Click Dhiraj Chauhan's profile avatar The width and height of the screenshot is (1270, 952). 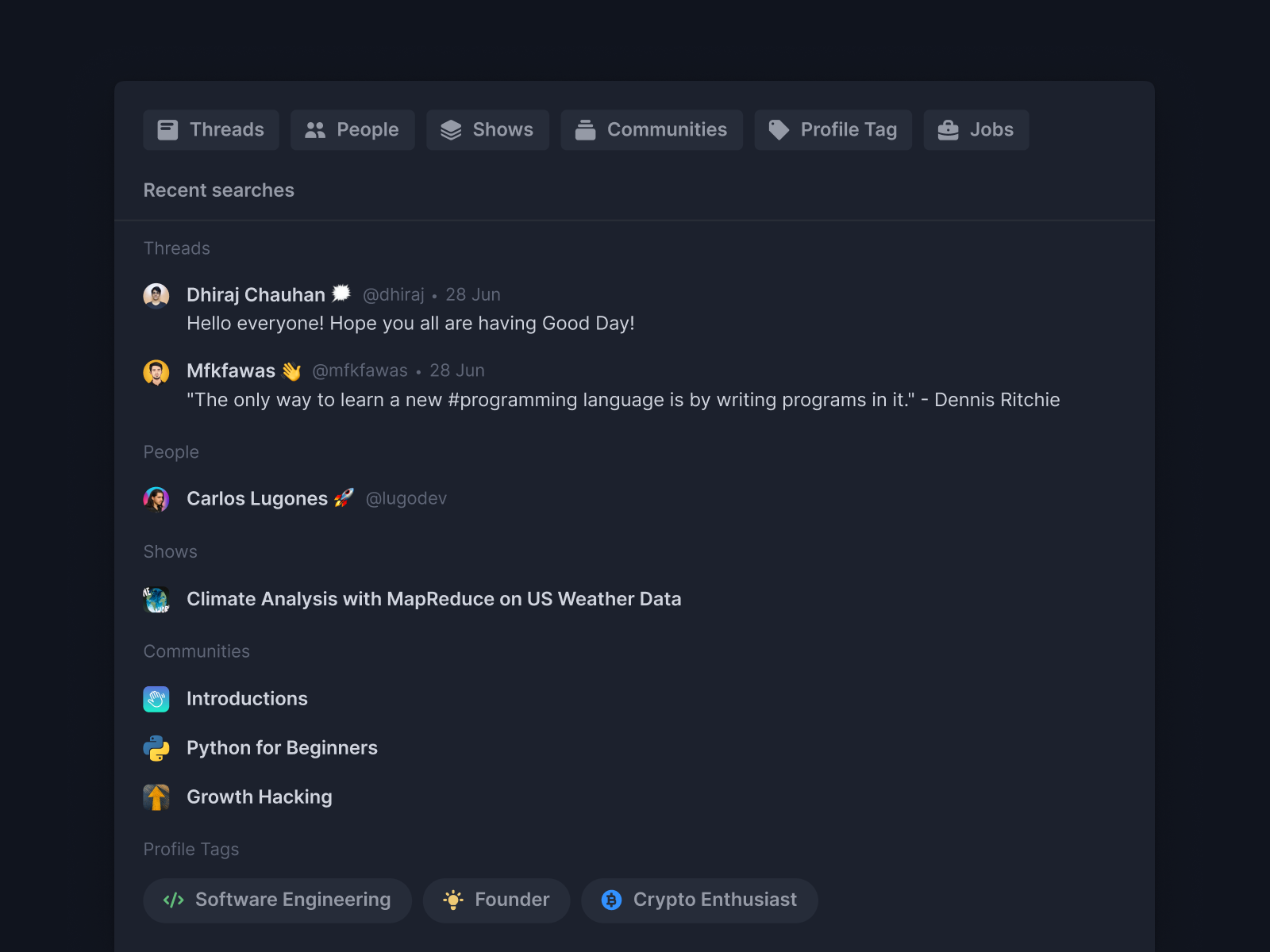(x=156, y=295)
